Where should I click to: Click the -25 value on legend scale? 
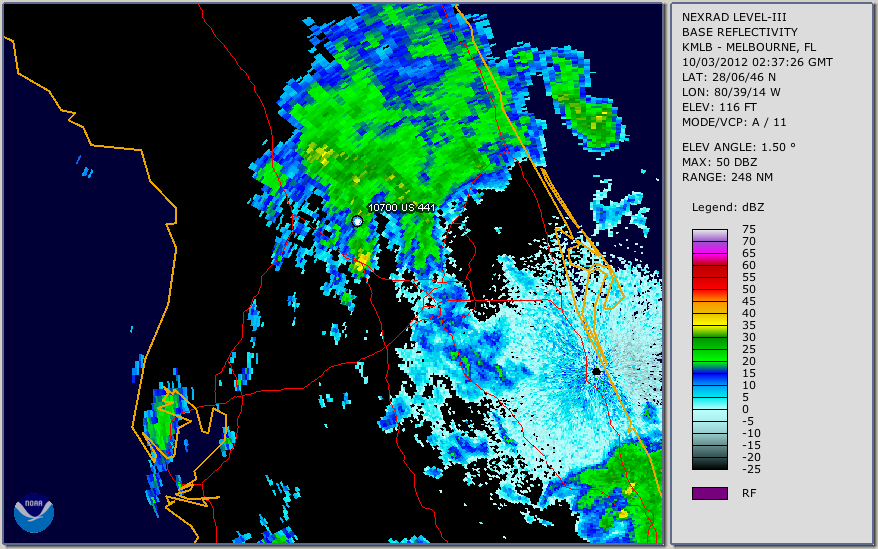(751, 469)
